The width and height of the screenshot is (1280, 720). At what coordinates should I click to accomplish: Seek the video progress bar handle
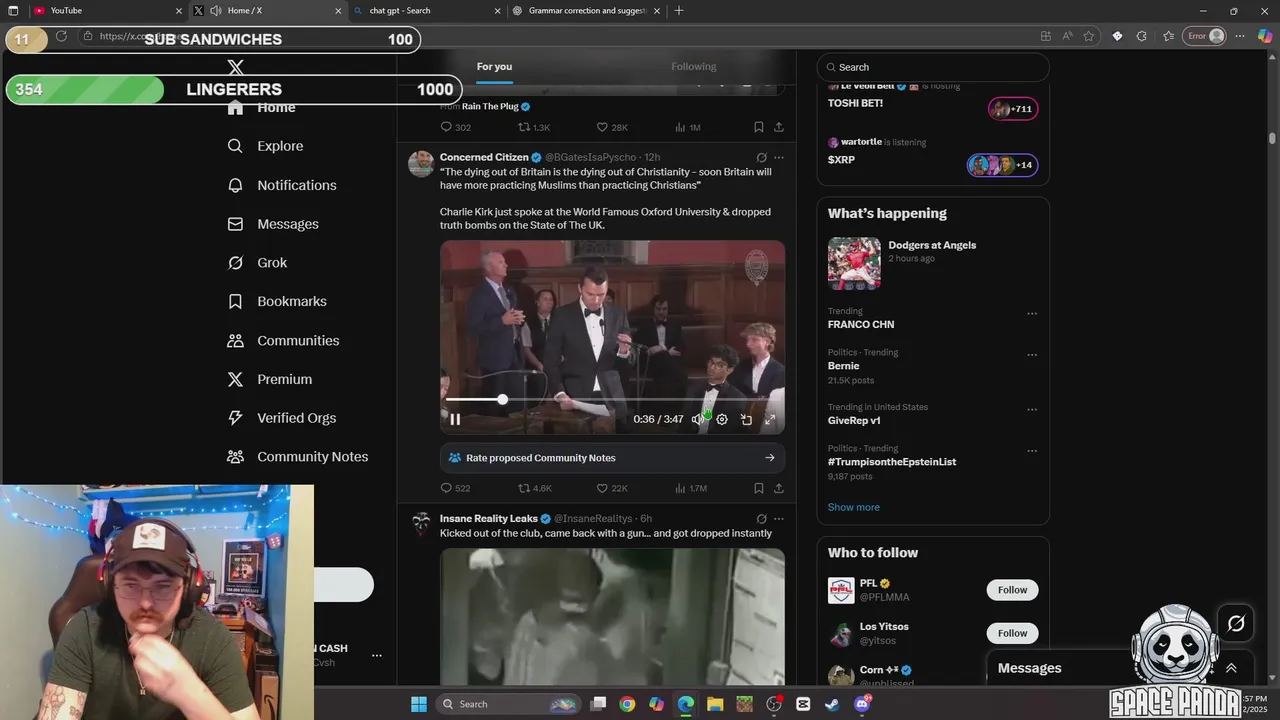(502, 400)
